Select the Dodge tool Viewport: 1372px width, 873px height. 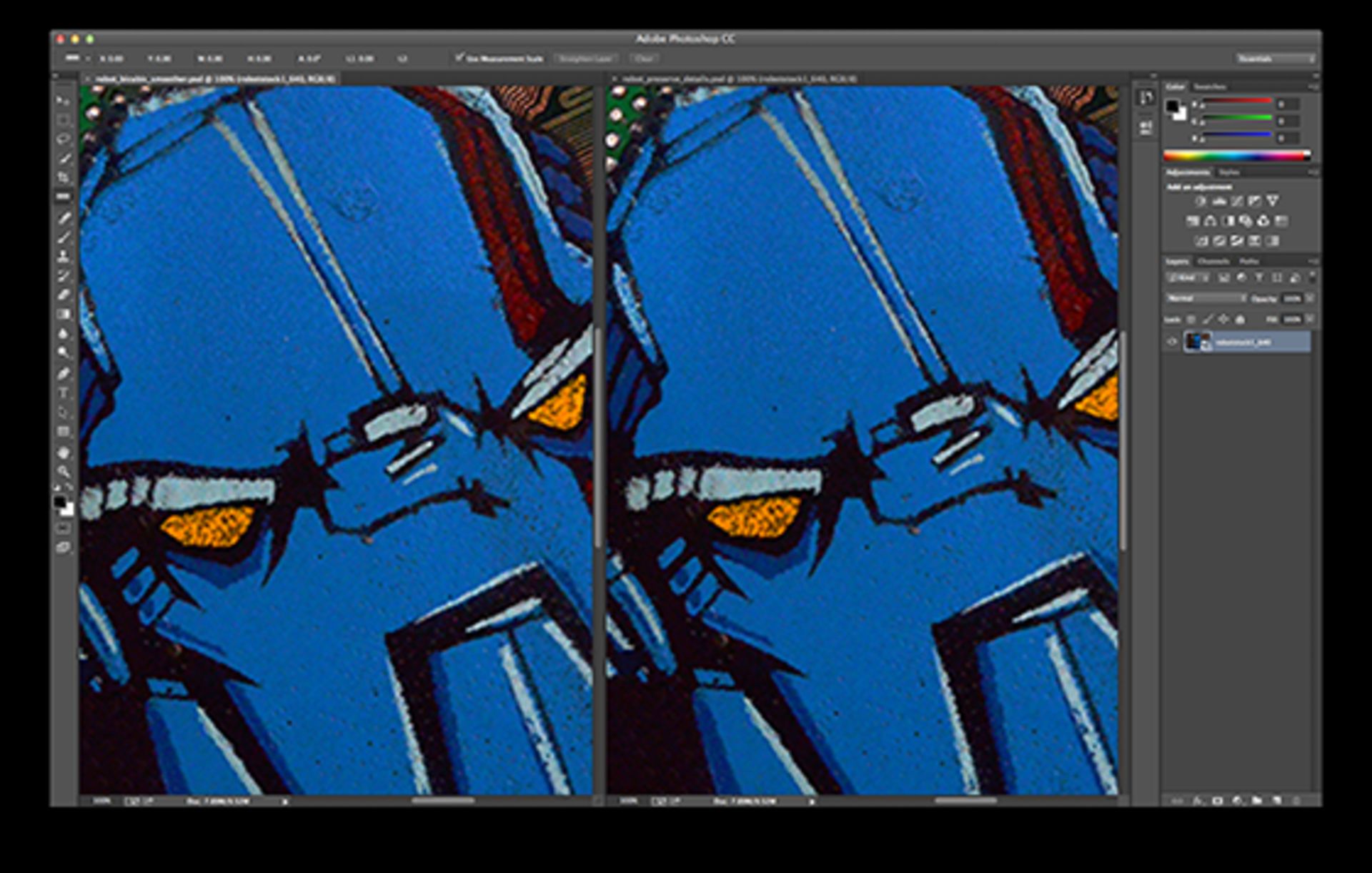[x=63, y=352]
